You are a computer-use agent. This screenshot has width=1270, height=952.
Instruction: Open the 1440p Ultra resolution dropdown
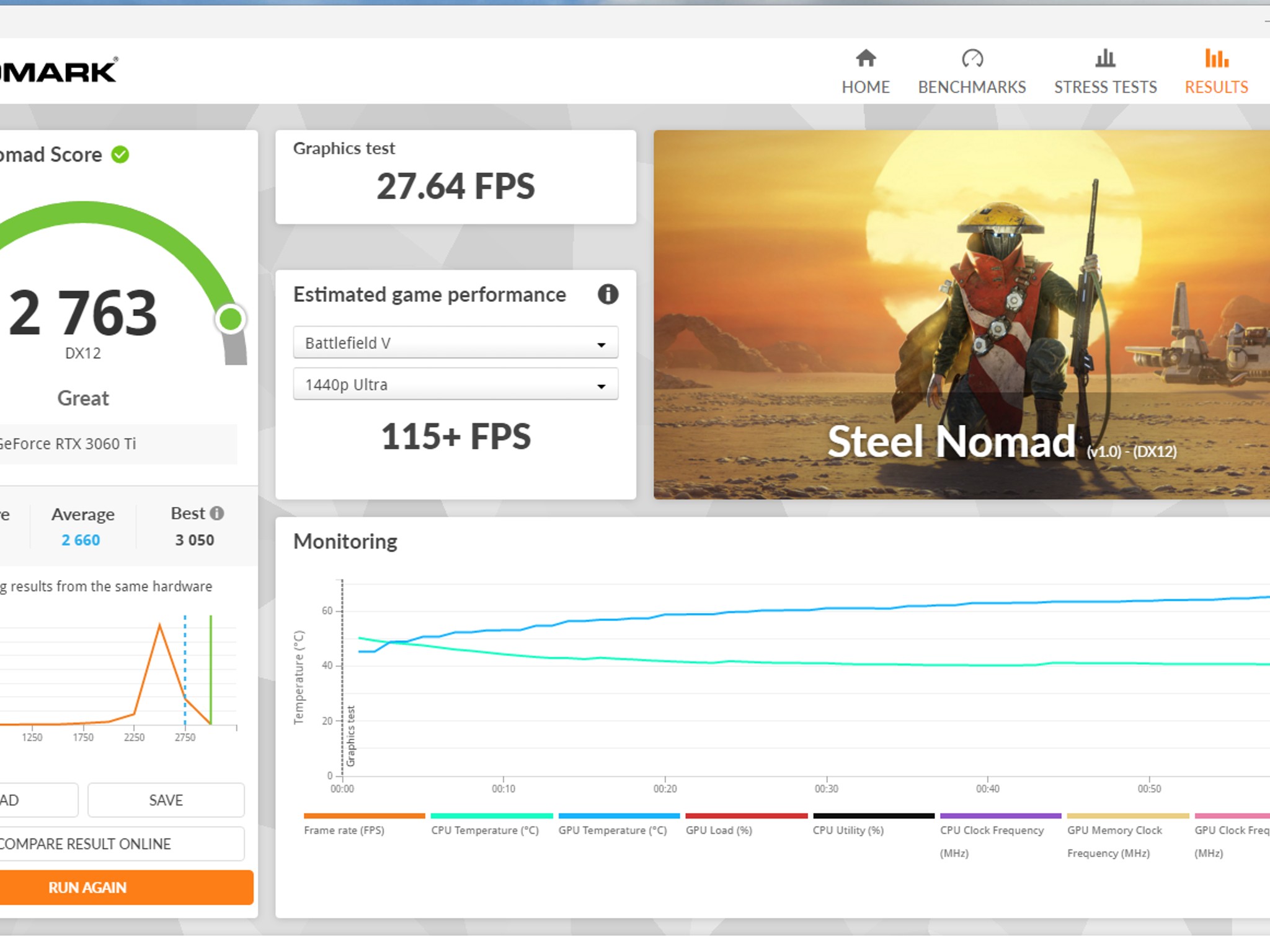pos(456,384)
